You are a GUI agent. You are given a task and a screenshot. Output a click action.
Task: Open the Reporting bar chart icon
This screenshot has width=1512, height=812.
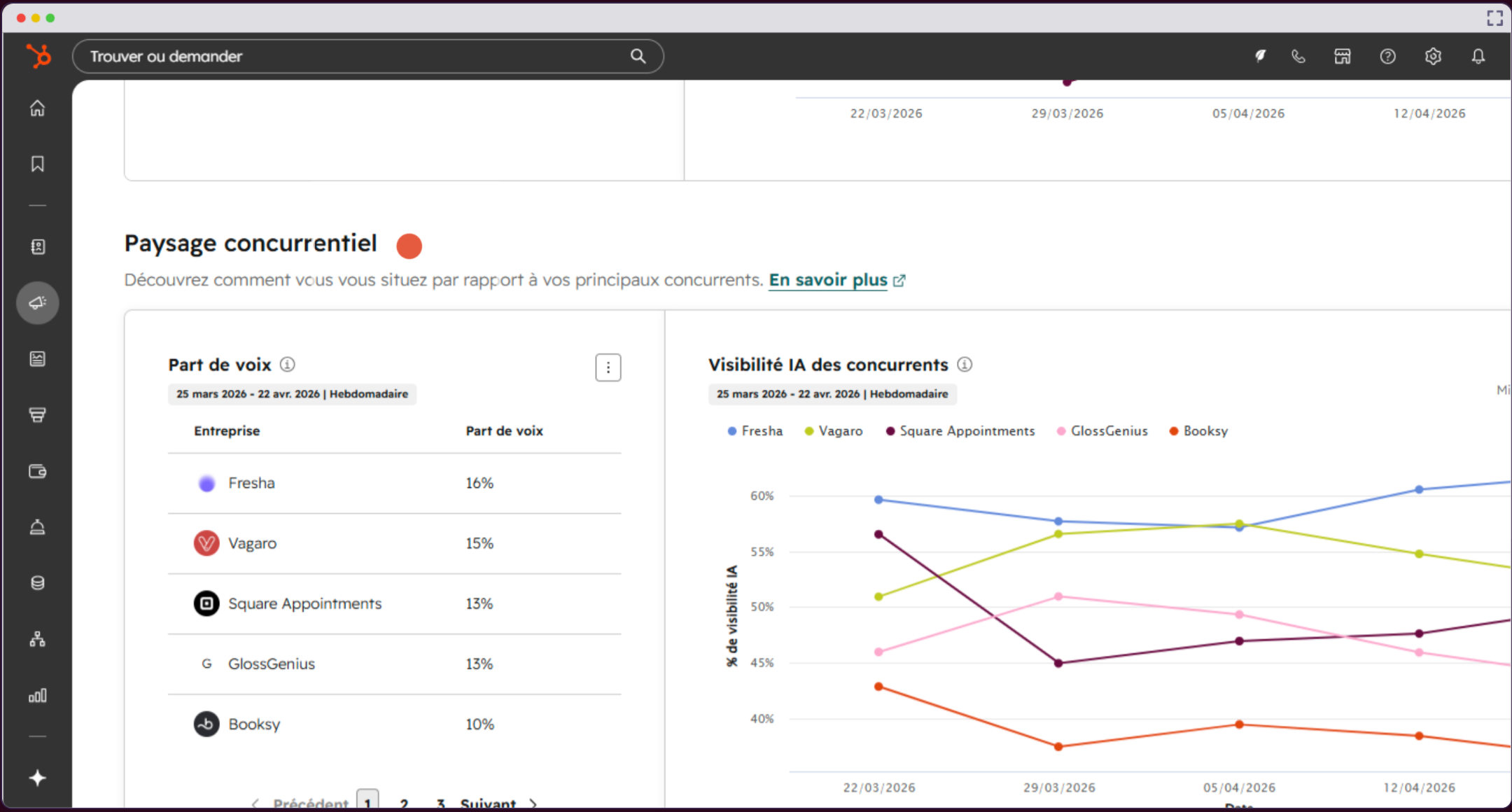pos(38,695)
